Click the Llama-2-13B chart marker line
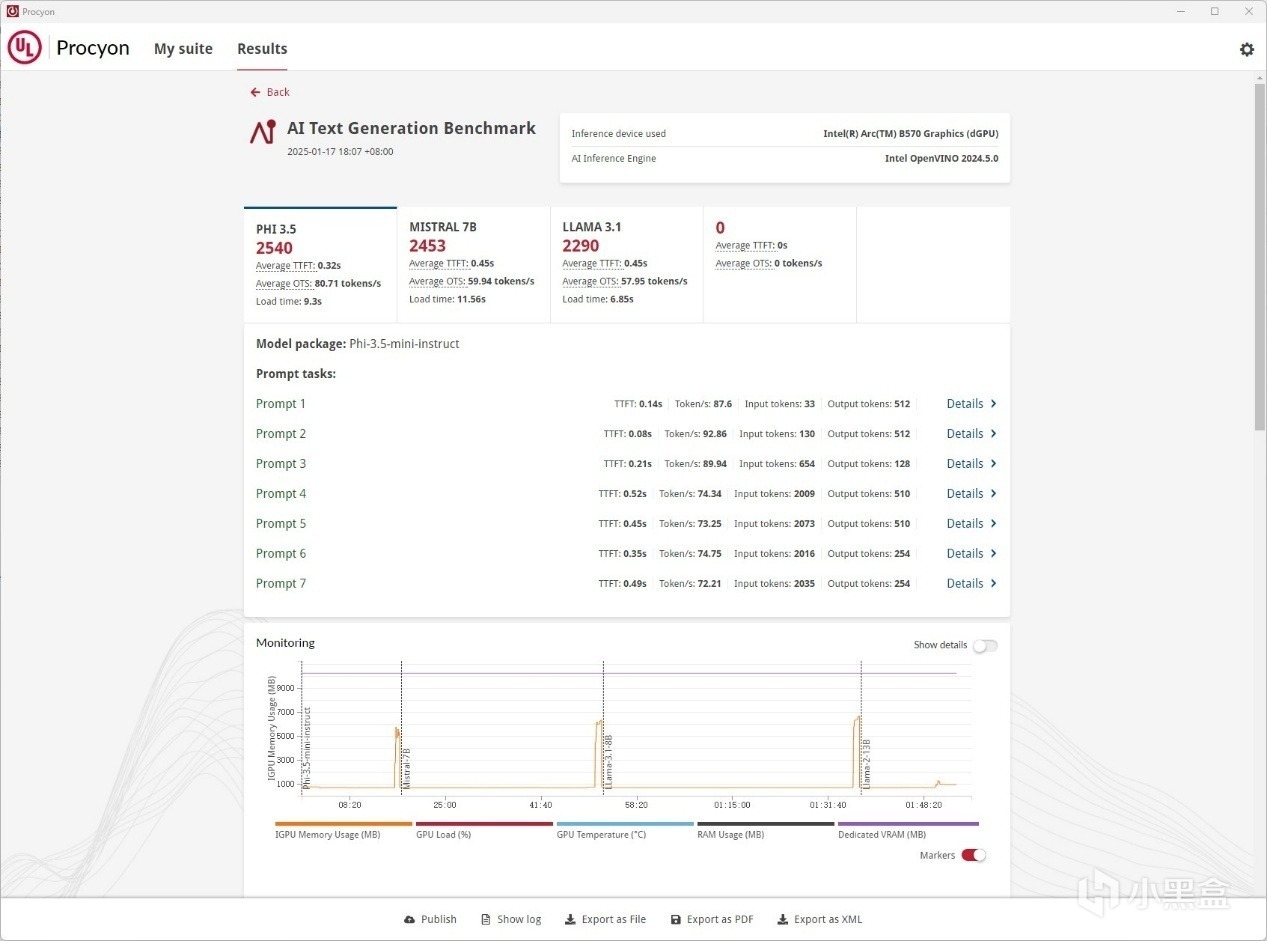Screen dimensions: 1267x941 click(862, 727)
